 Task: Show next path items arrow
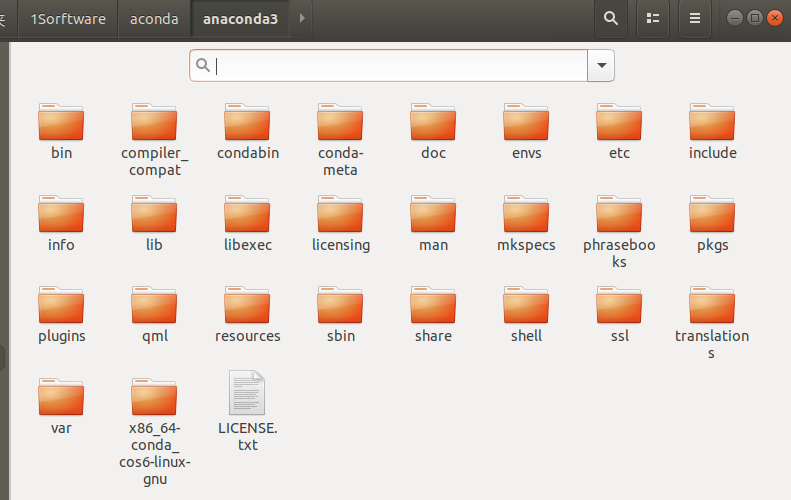tap(302, 19)
